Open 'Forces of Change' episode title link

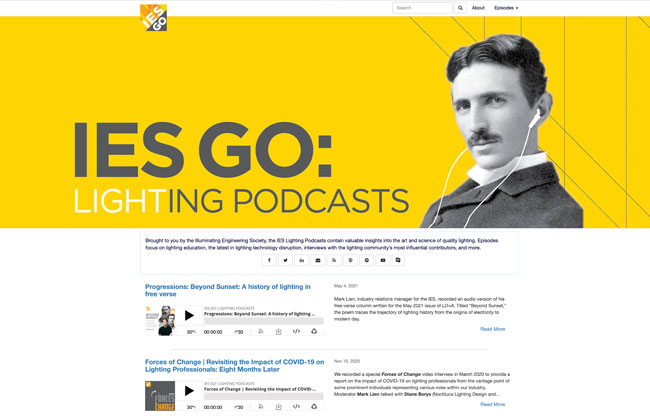coord(235,366)
